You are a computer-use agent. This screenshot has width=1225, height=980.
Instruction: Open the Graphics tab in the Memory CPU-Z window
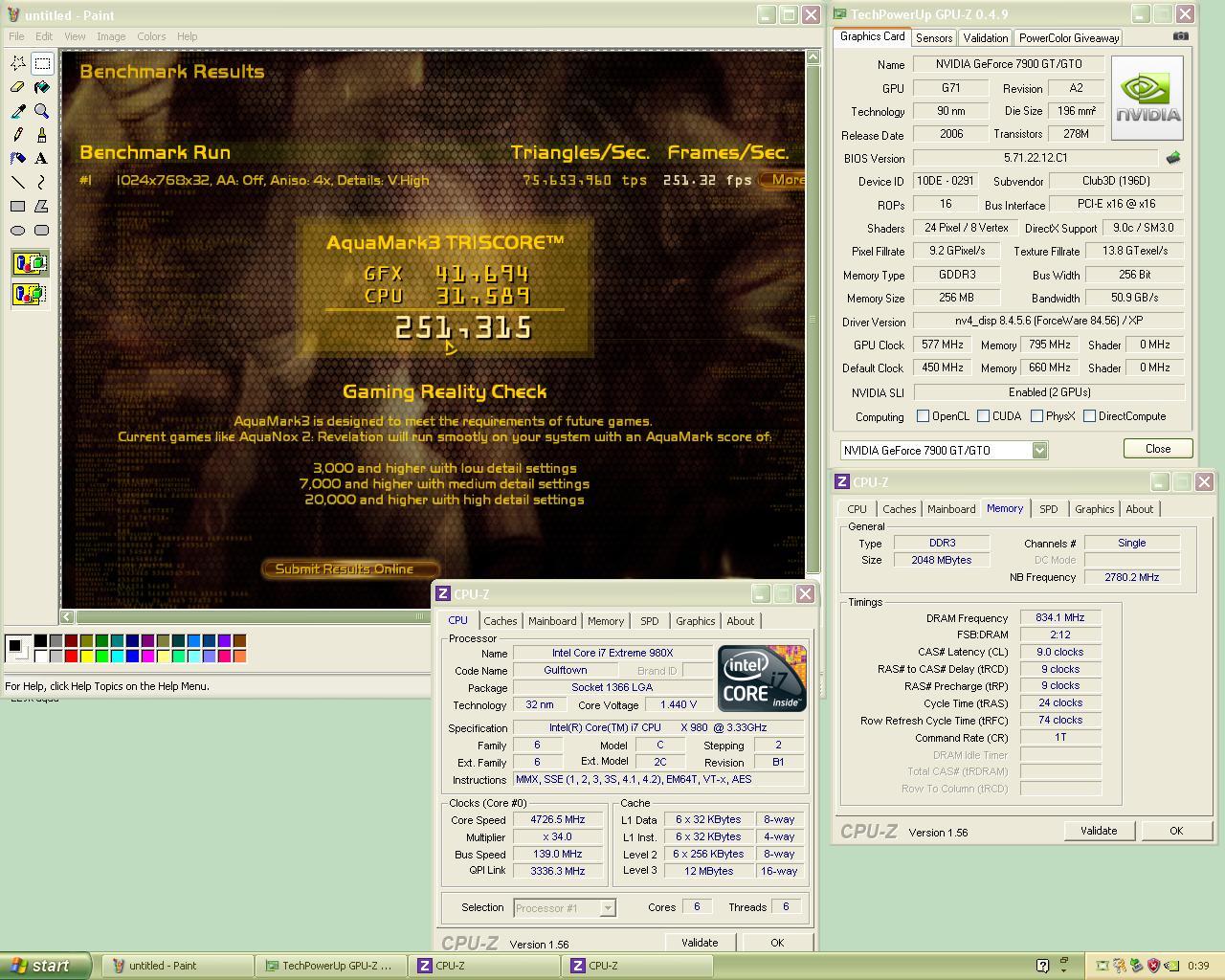click(x=1094, y=509)
